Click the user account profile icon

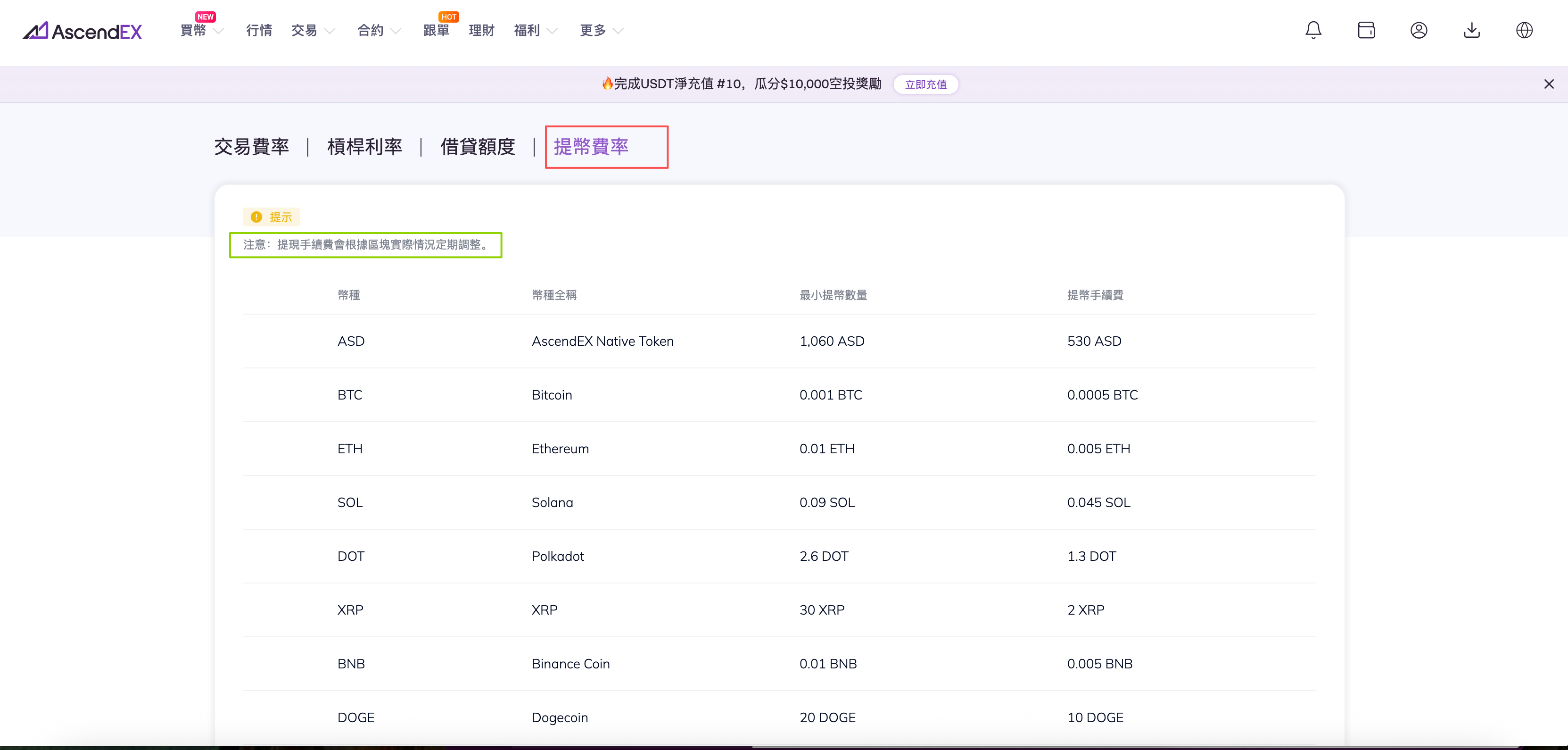[x=1418, y=31]
